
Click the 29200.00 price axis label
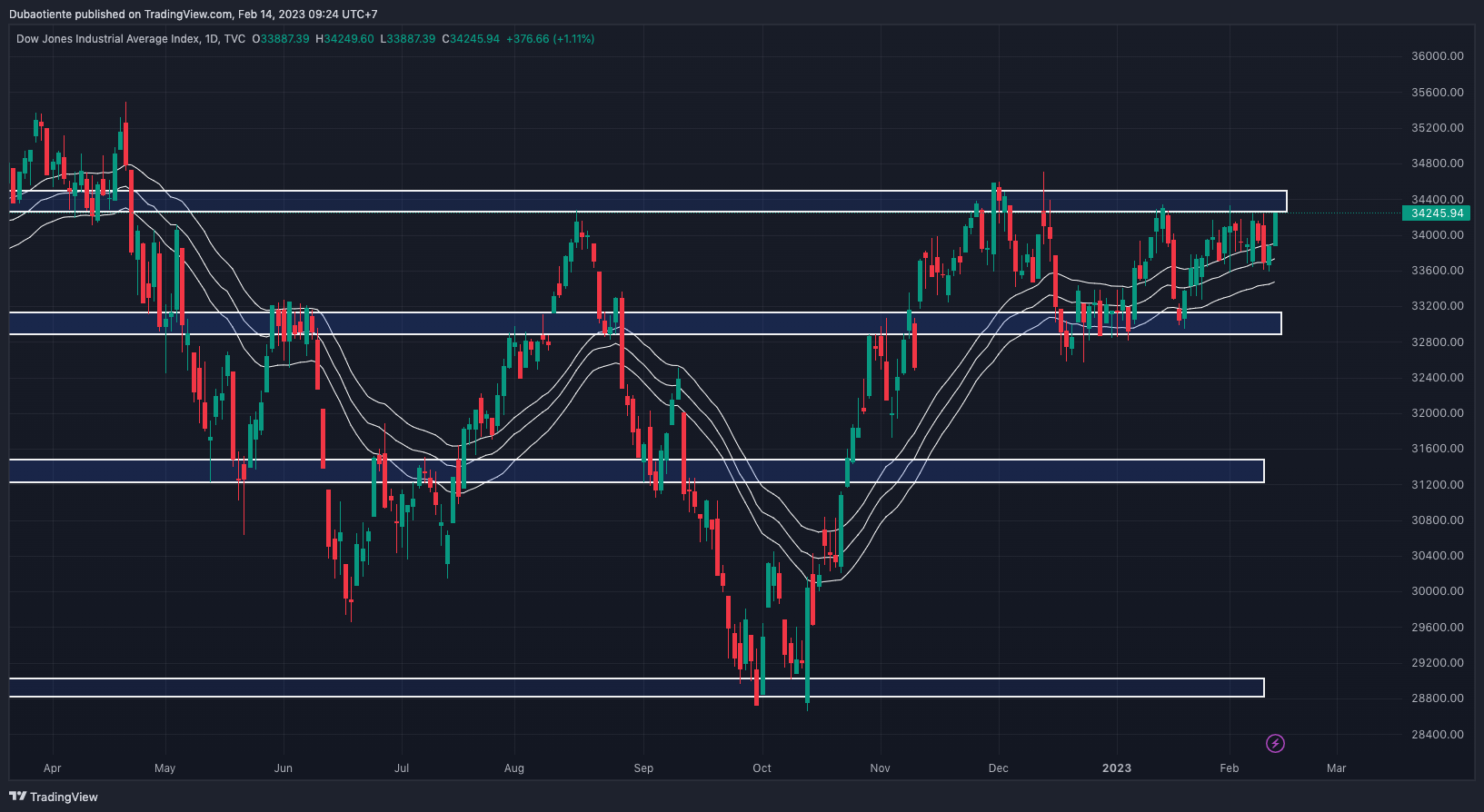tap(1437, 663)
